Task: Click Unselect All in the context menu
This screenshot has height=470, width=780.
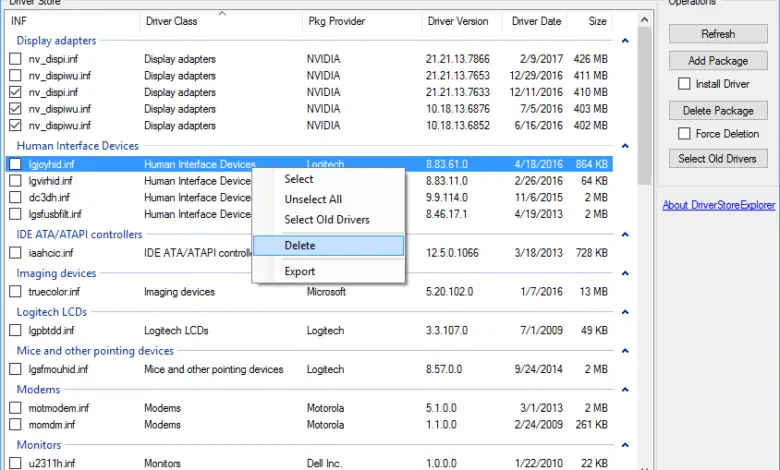Action: click(x=313, y=200)
